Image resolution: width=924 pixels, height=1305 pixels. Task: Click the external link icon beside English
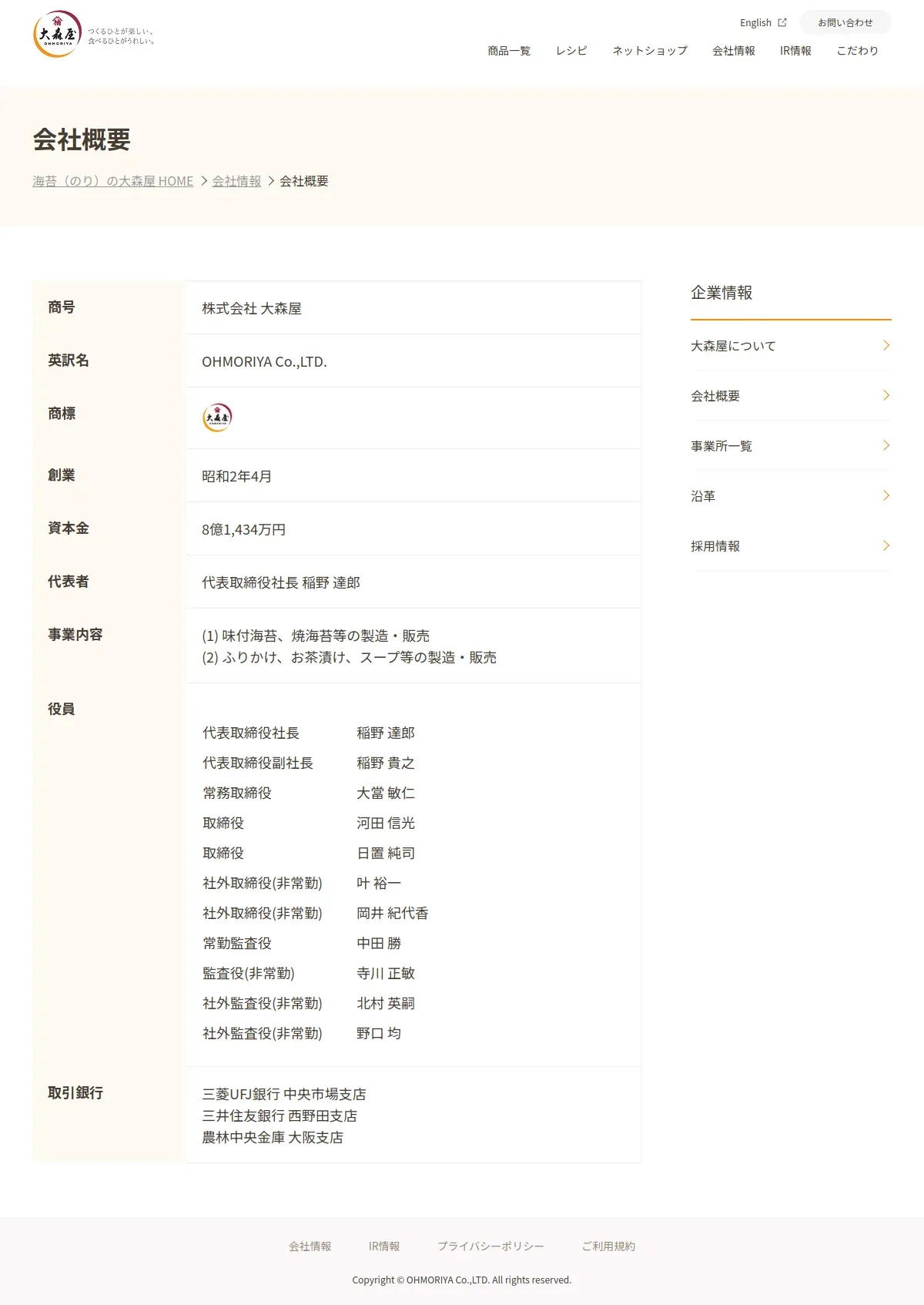coord(782,22)
